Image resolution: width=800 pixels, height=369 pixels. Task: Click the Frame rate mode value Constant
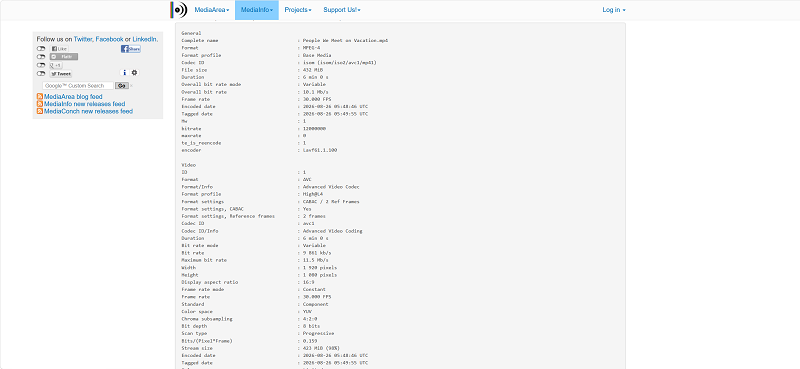click(314, 289)
